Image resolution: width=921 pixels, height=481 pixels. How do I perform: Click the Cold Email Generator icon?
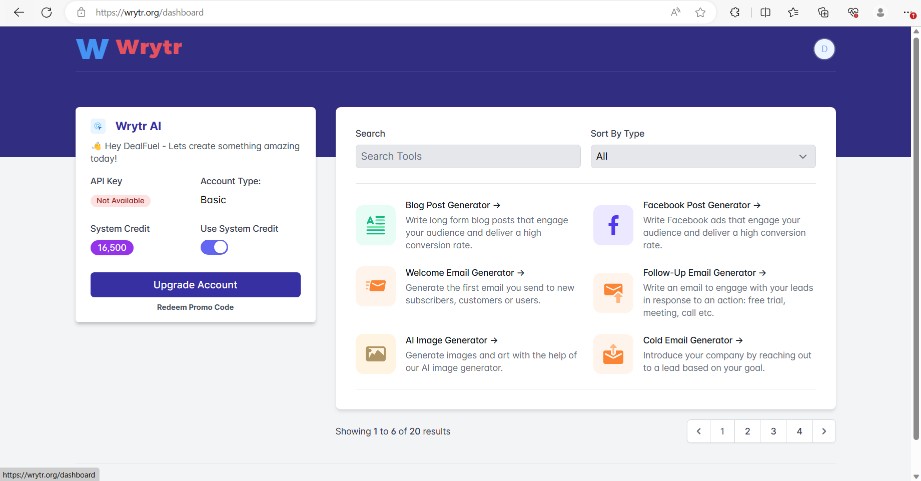point(613,354)
